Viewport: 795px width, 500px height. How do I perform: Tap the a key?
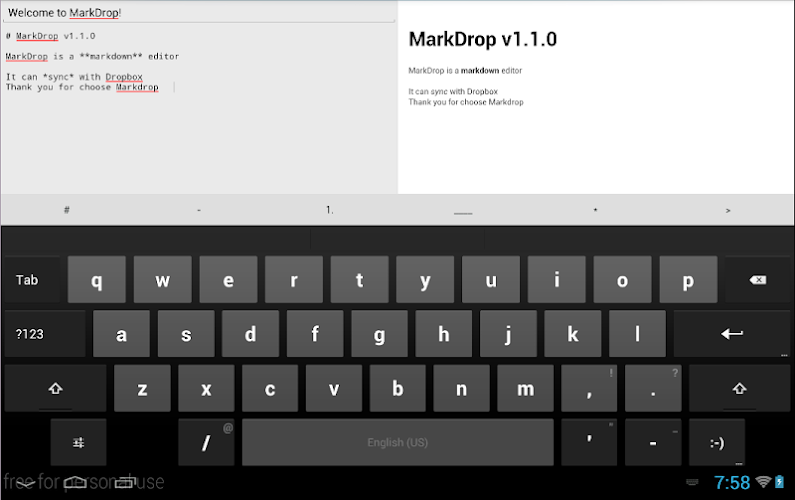121,334
